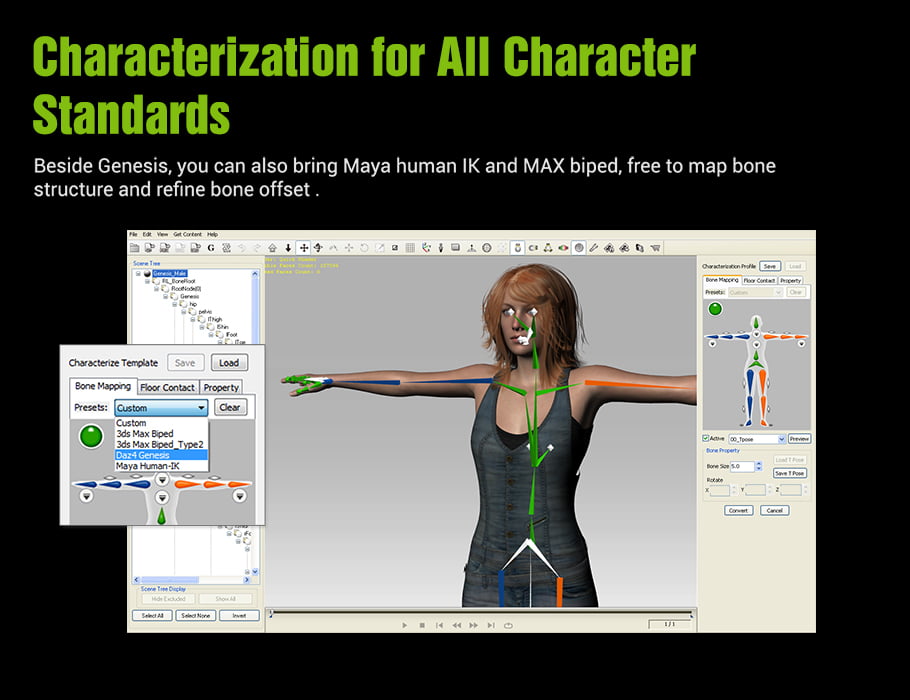Screen dimensions: 910x700
Task: Jump to first frame in playback bar
Action: coord(439,625)
